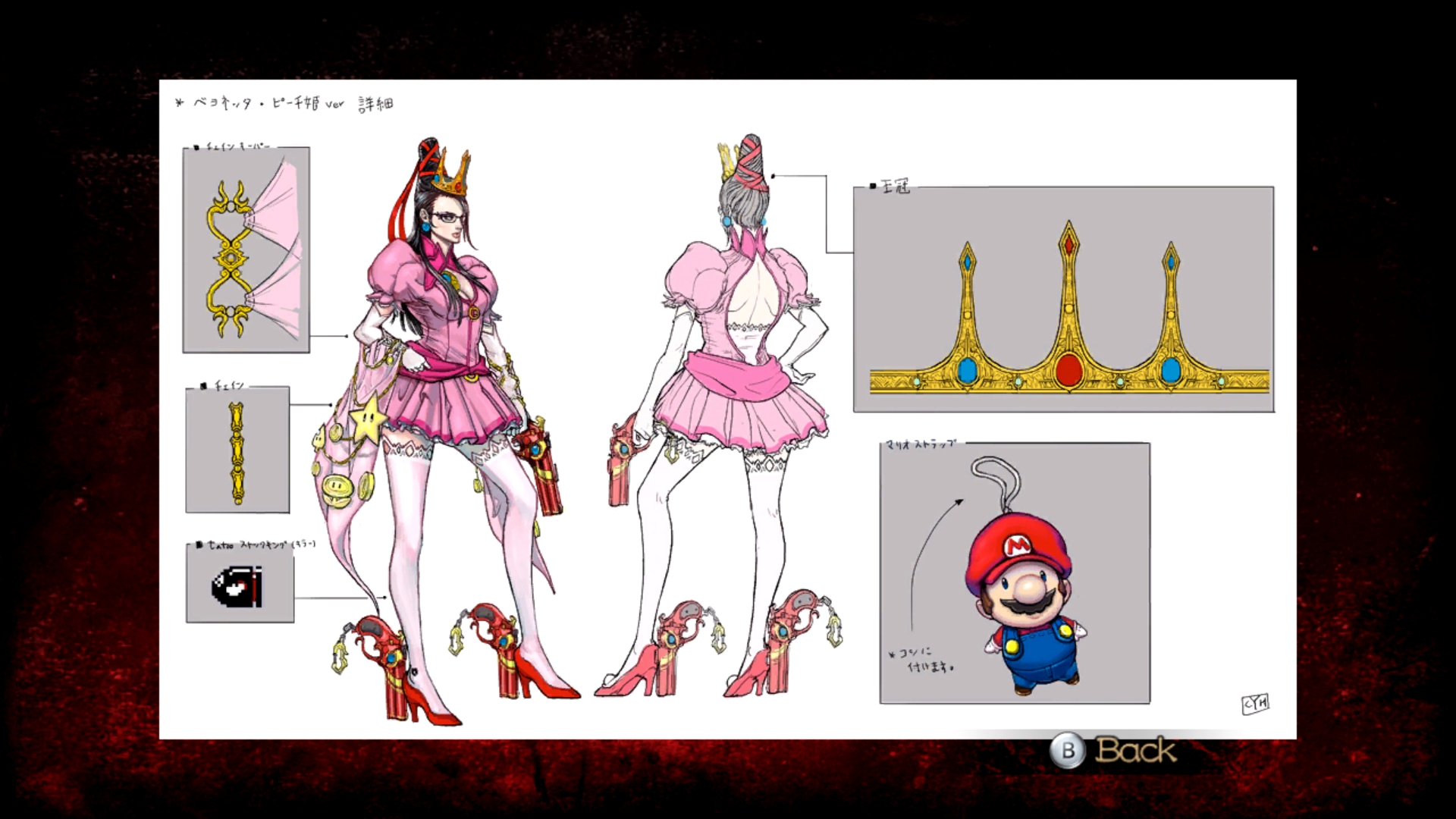This screenshot has width=1456, height=819.
Task: Click the tall center spire of the crown
Action: [1068, 281]
